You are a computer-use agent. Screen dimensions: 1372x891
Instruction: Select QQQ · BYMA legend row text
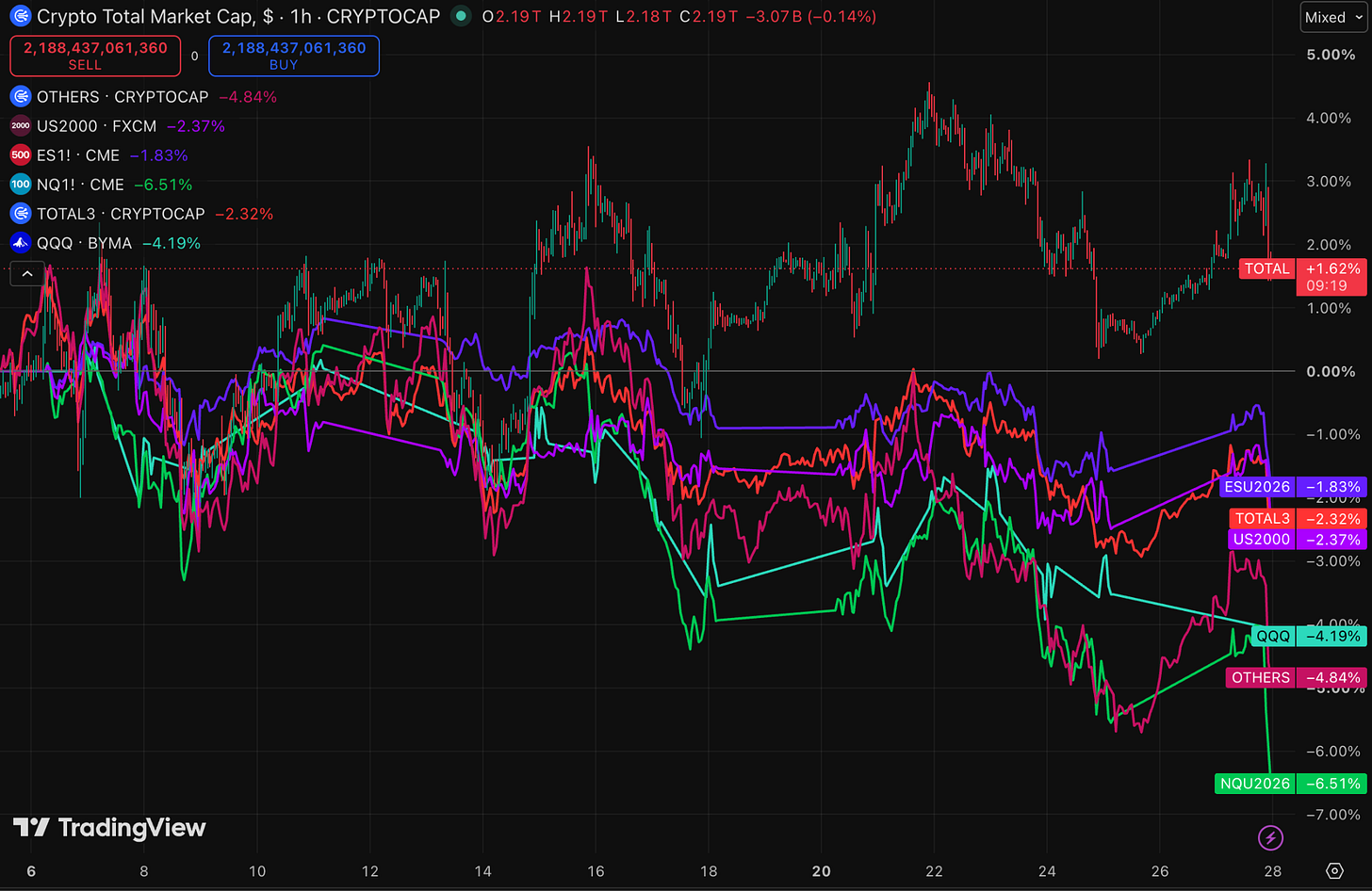tap(85, 242)
